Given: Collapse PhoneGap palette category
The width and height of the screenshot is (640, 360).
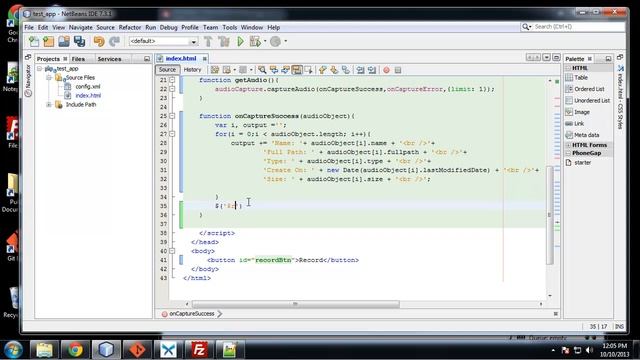Looking at the screenshot, I should tap(568, 153).
